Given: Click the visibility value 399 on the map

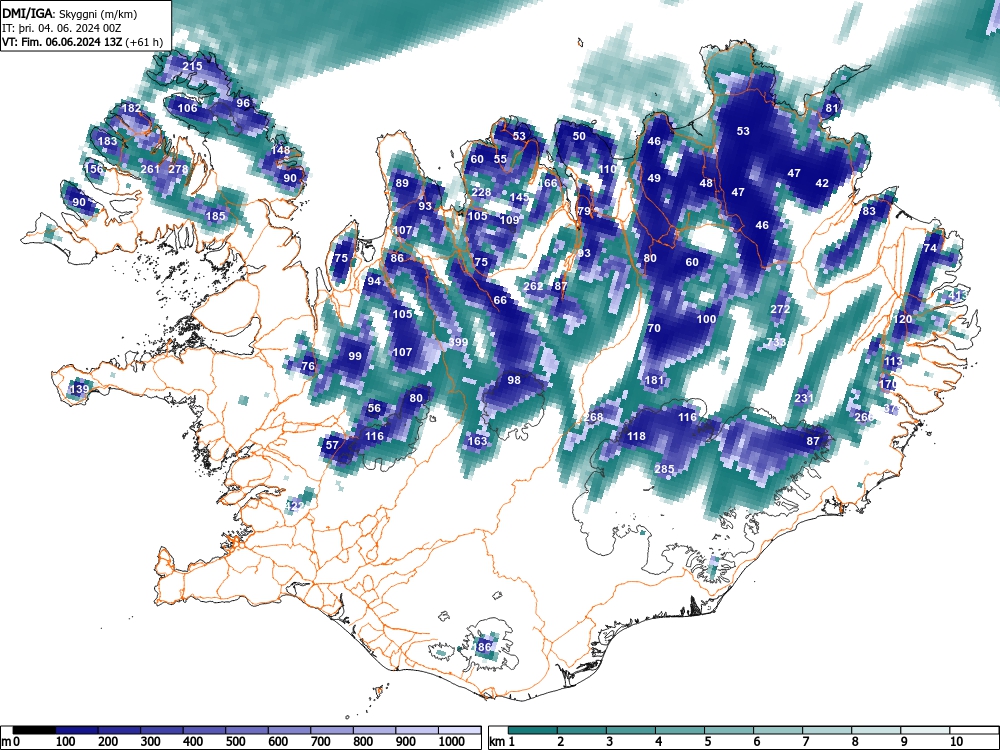Looking at the screenshot, I should point(458,342).
